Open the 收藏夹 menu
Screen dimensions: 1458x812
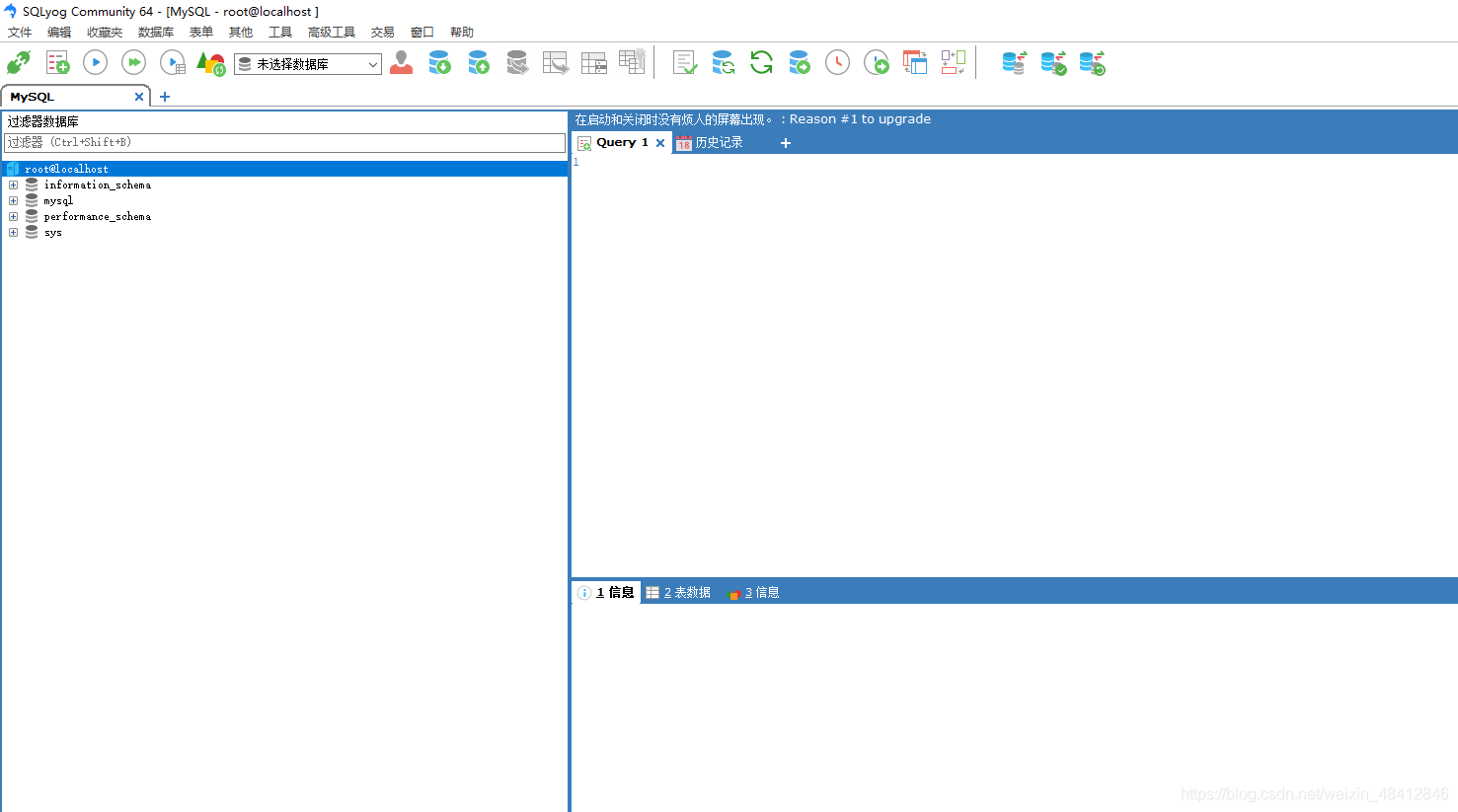pyautogui.click(x=105, y=33)
